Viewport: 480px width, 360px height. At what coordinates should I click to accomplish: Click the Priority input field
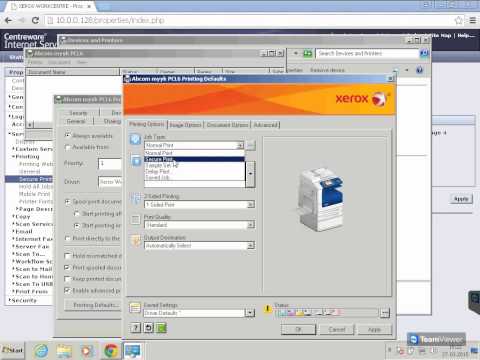(x=110, y=163)
